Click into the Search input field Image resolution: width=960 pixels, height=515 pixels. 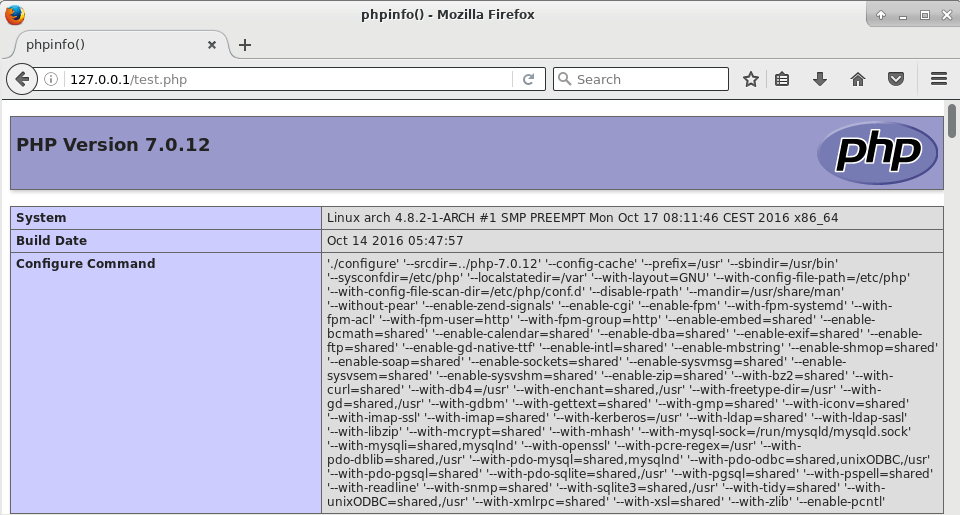650,79
